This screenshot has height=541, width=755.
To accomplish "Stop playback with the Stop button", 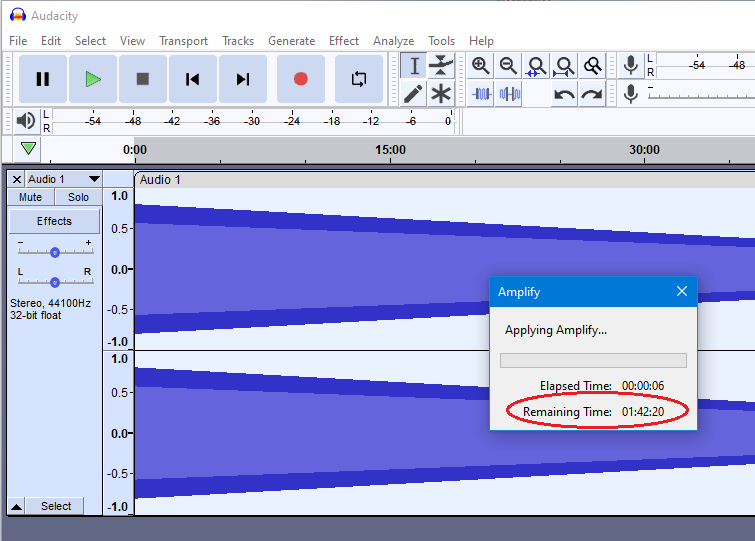I will click(x=143, y=79).
